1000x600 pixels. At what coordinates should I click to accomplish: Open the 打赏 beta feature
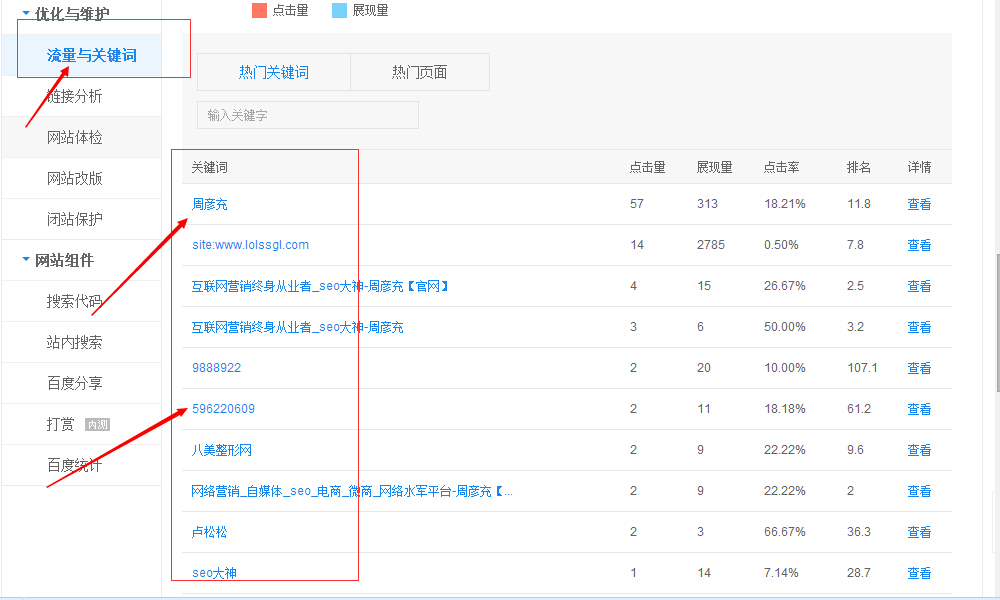tap(58, 423)
